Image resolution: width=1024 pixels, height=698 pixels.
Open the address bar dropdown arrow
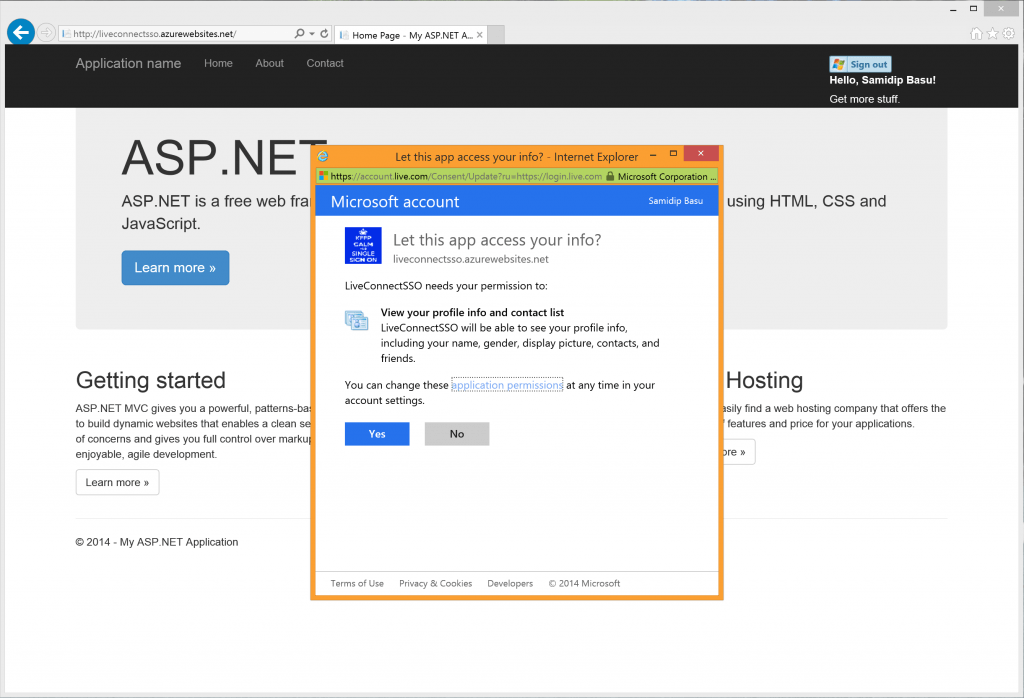pos(312,33)
